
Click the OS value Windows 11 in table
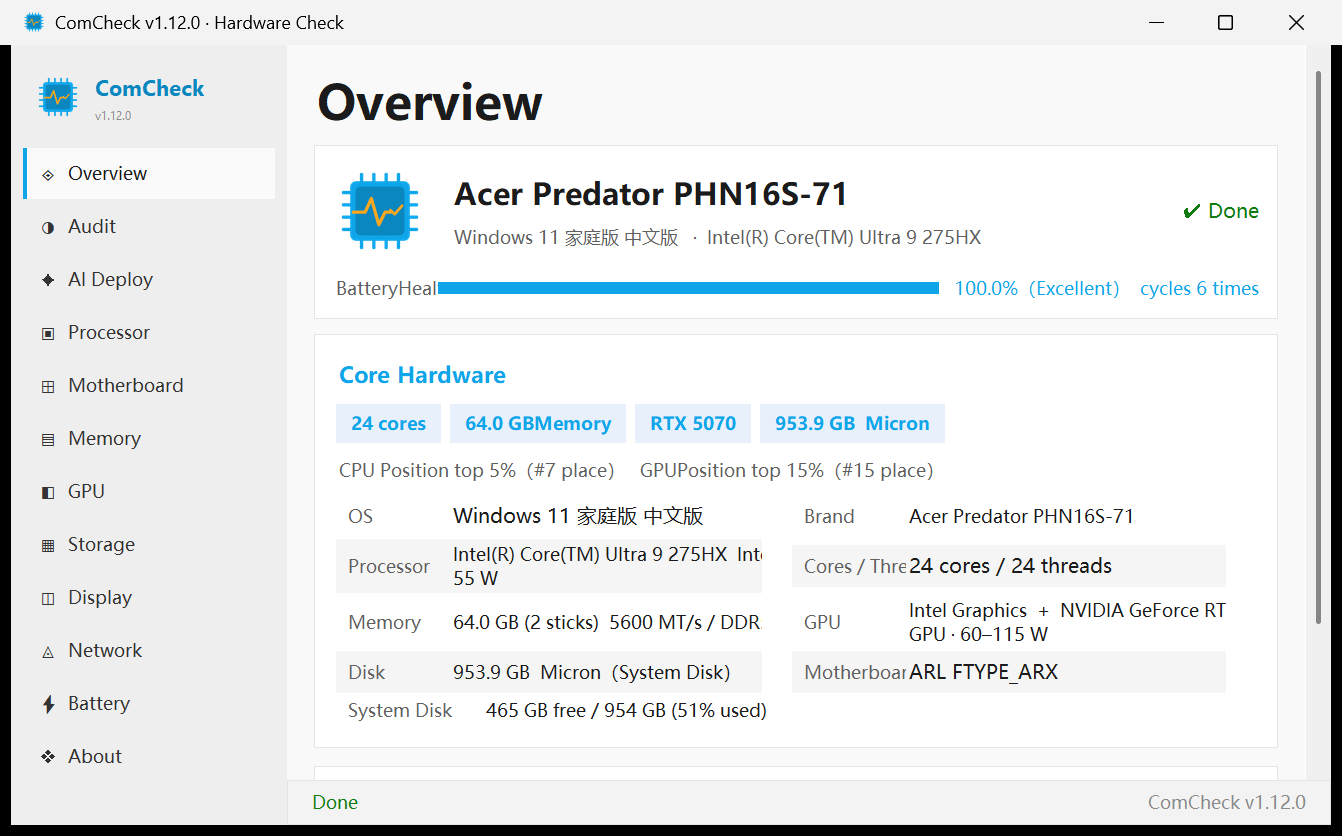(578, 516)
